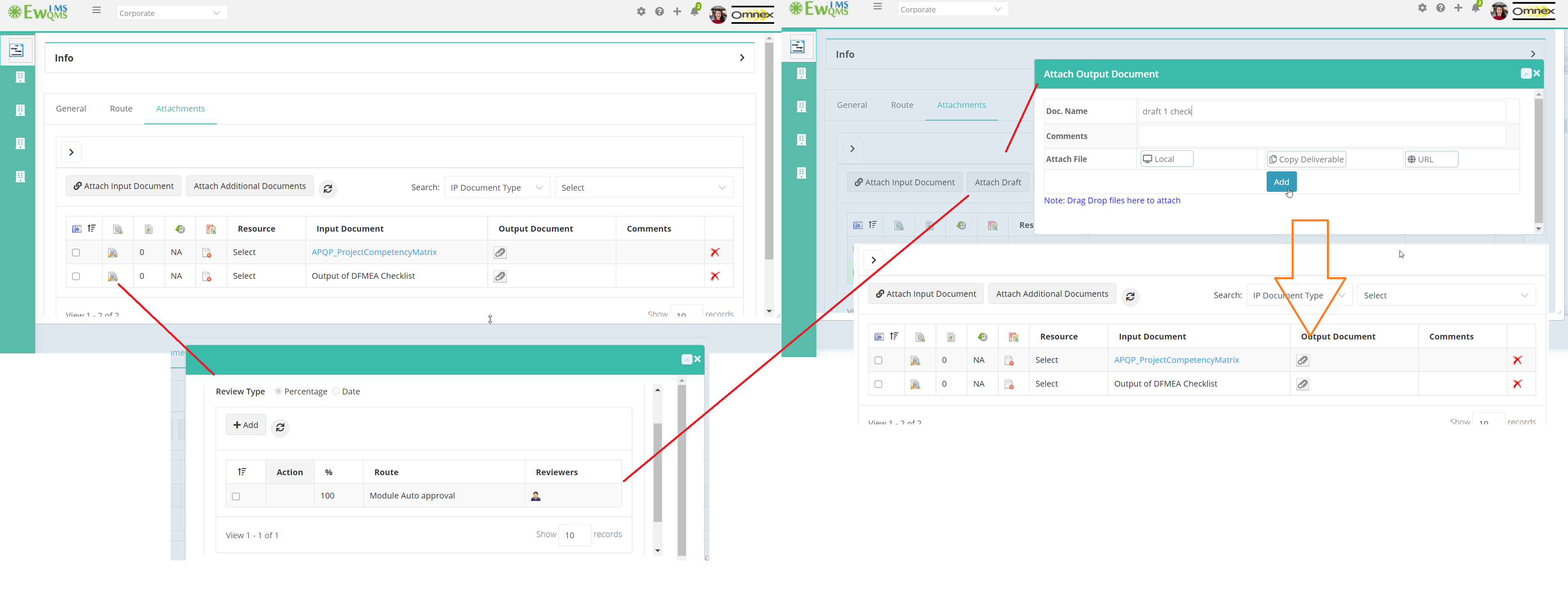Click plus icon in right screenshot header
Image resolution: width=1568 pixels, height=592 pixels.
(x=1458, y=8)
